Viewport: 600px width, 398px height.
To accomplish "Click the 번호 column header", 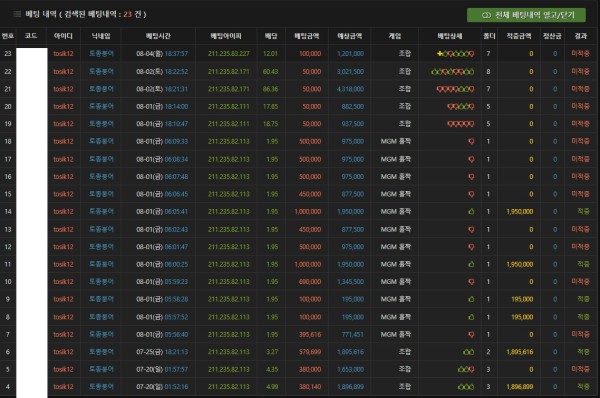I will tap(8, 36).
